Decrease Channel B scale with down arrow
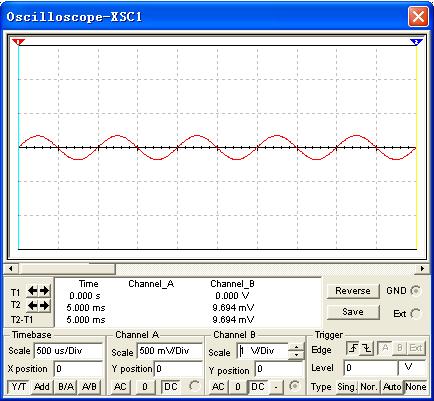Screen dimensions: 434x401 tap(296, 355)
